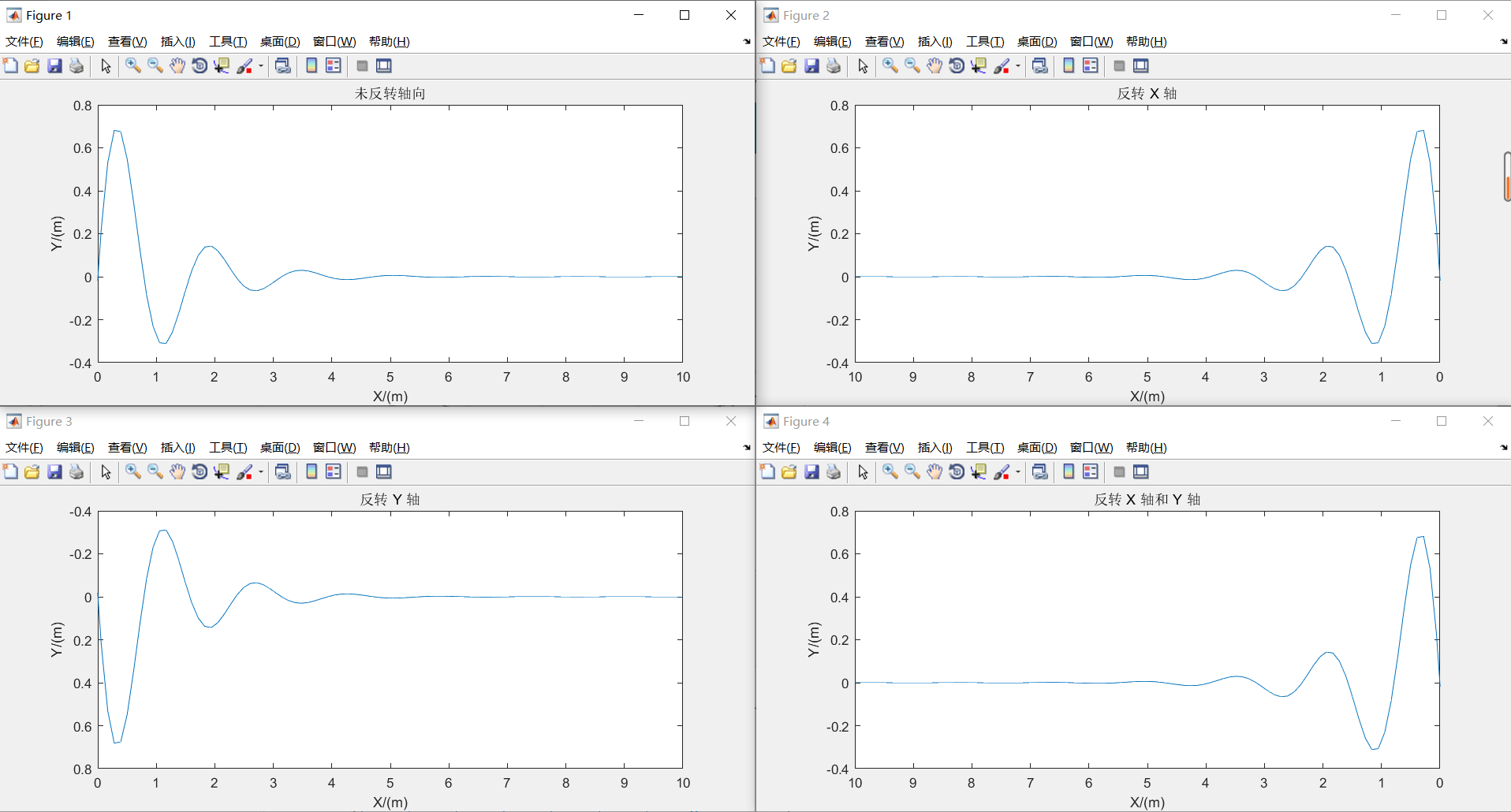Print figure icon in Figure 1

pos(76,65)
